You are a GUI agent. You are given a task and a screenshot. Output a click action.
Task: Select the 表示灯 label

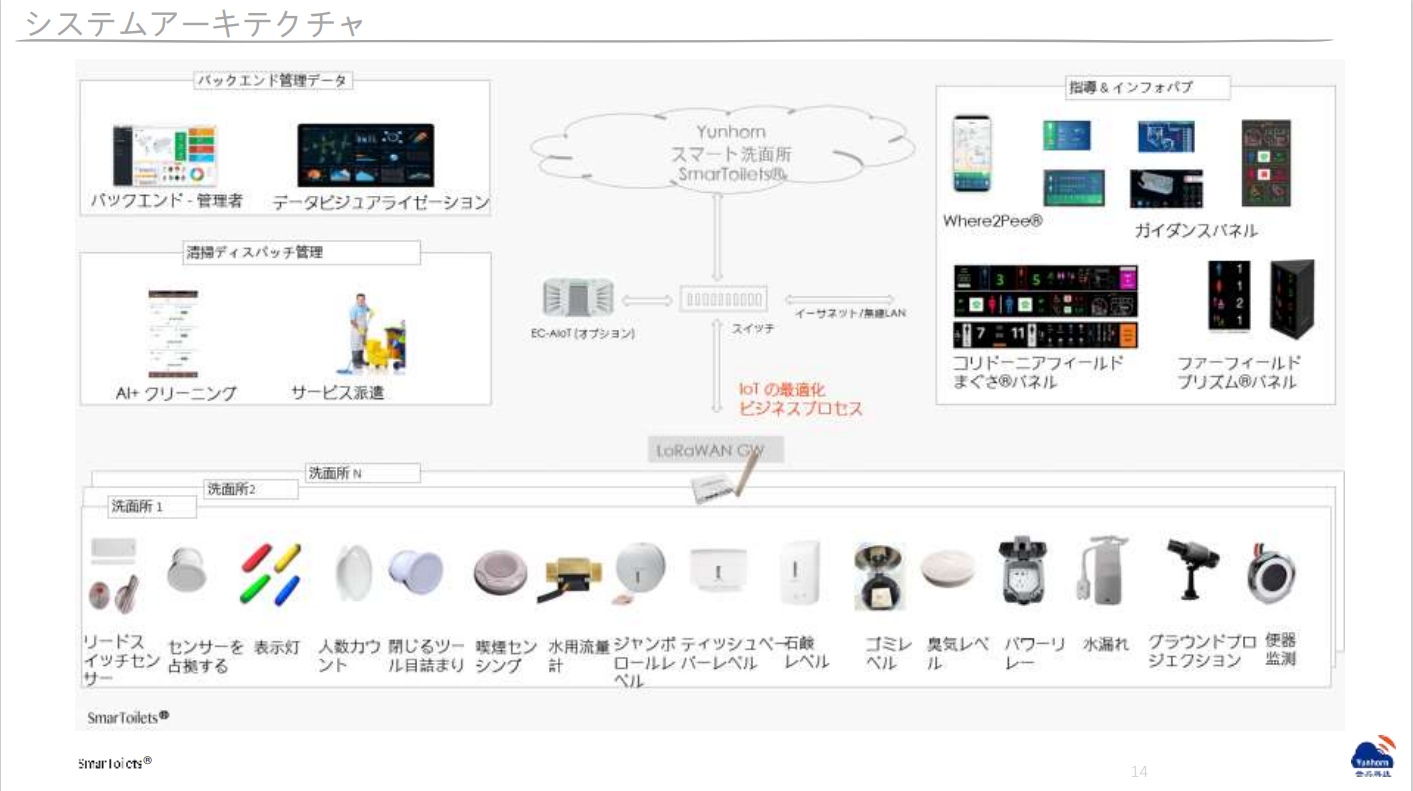tap(277, 647)
